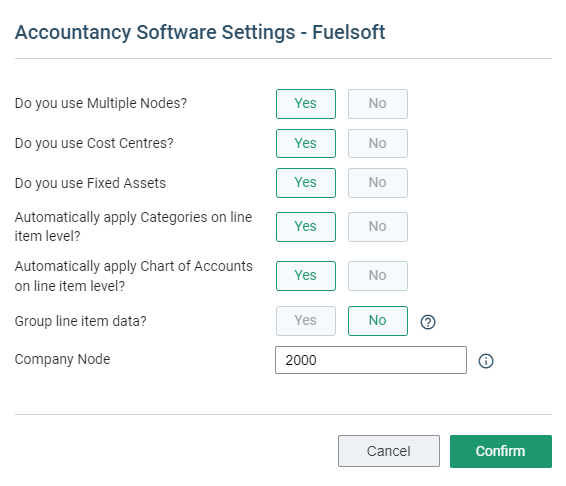The width and height of the screenshot is (566, 486).
Task: Enable auto-apply Categories with Yes
Action: click(306, 227)
